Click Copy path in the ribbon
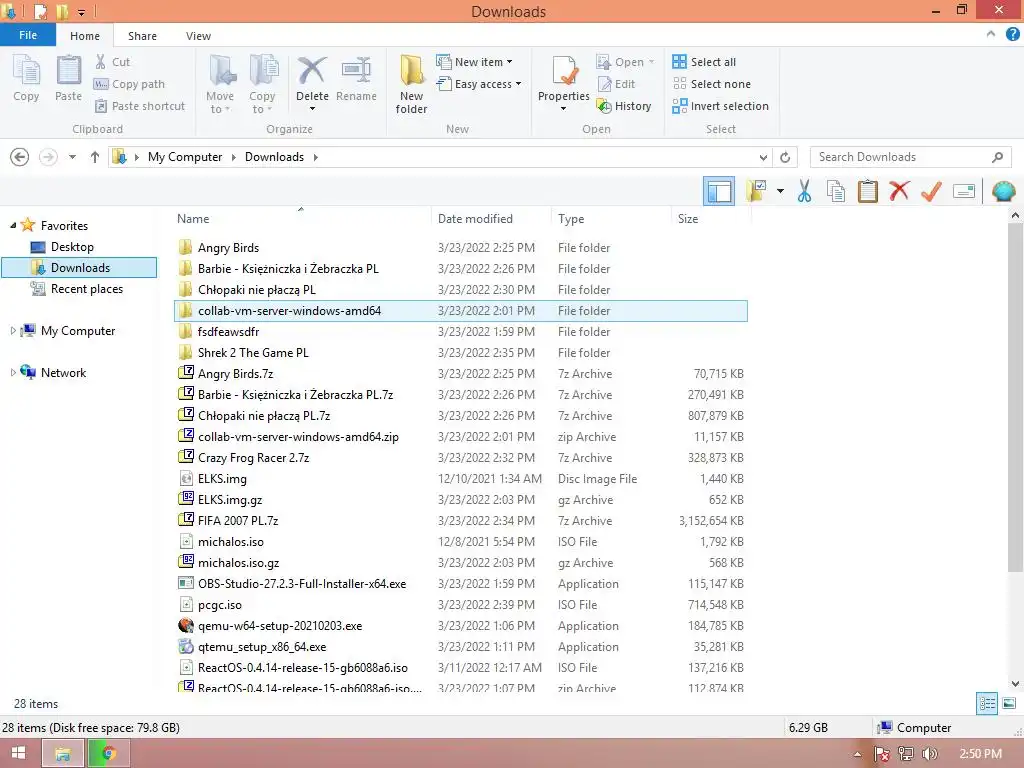This screenshot has height=768, width=1024. (129, 84)
